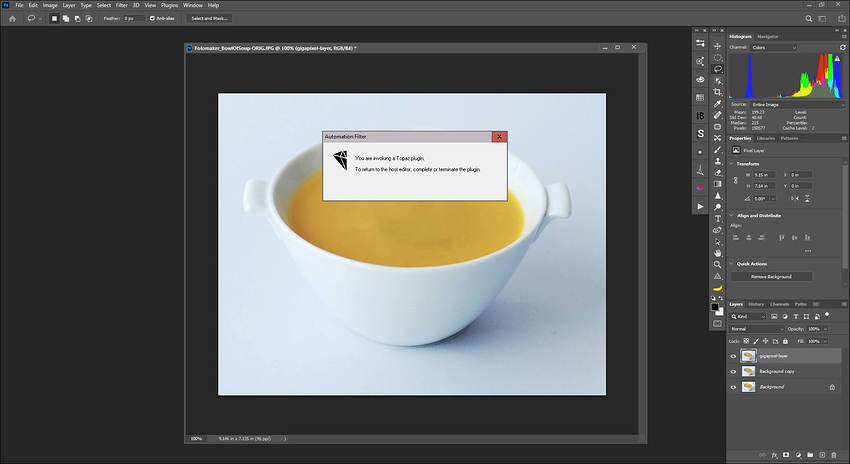Toggle lock image pixels brush icon
850x464 pixels.
pyautogui.click(x=756, y=341)
